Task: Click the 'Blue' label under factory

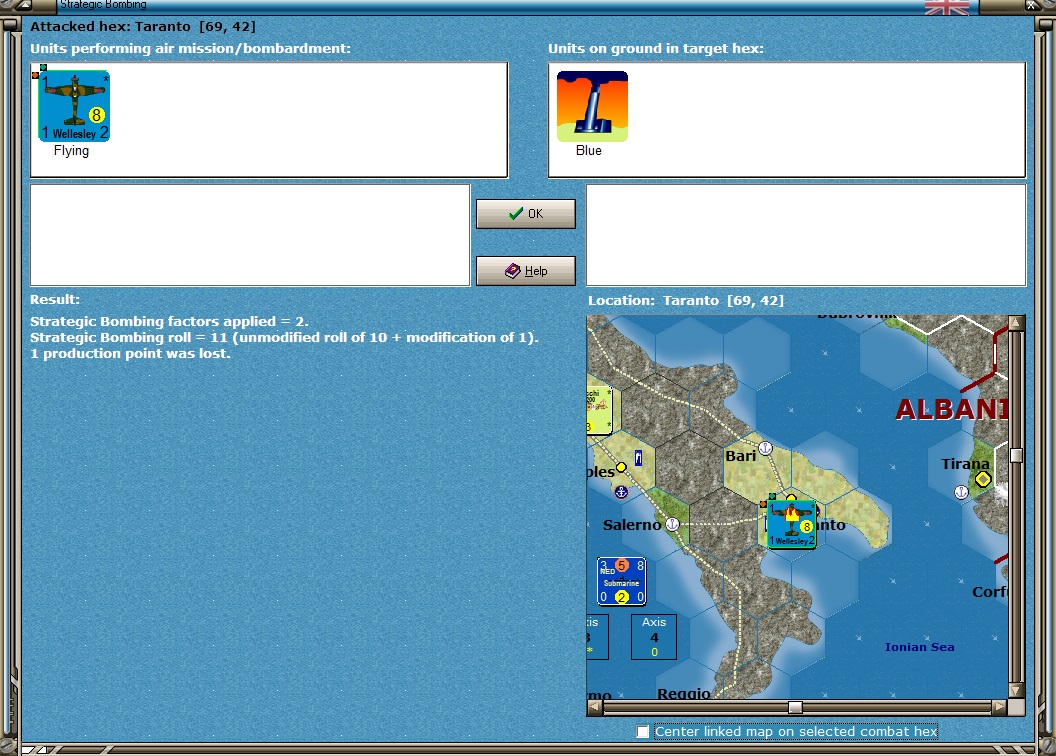Action: pyautogui.click(x=589, y=151)
